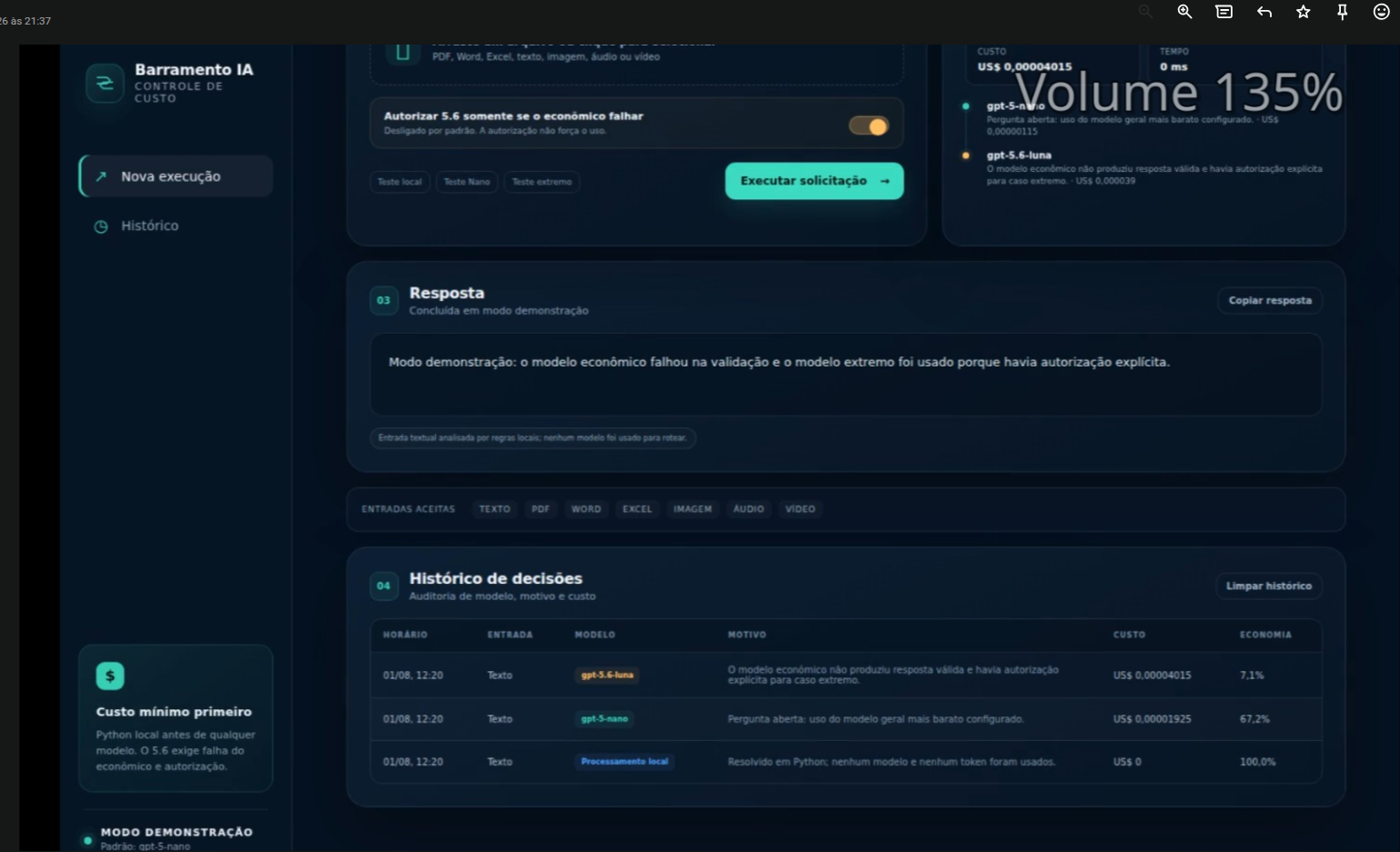
Task: Click the Limpar histórico button
Action: 1269,586
